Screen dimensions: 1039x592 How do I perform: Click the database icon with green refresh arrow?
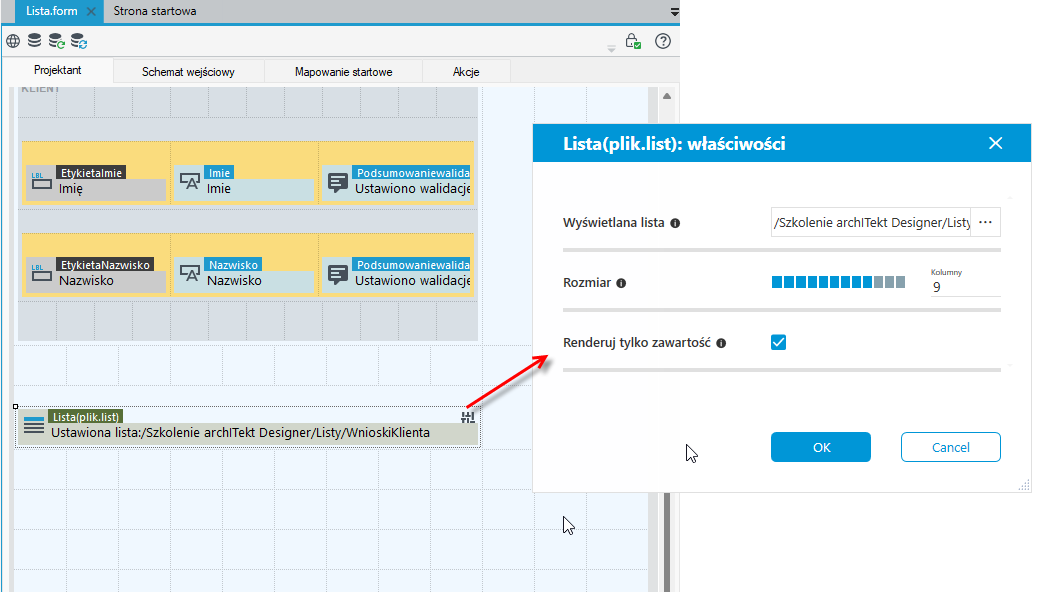[x=56, y=41]
